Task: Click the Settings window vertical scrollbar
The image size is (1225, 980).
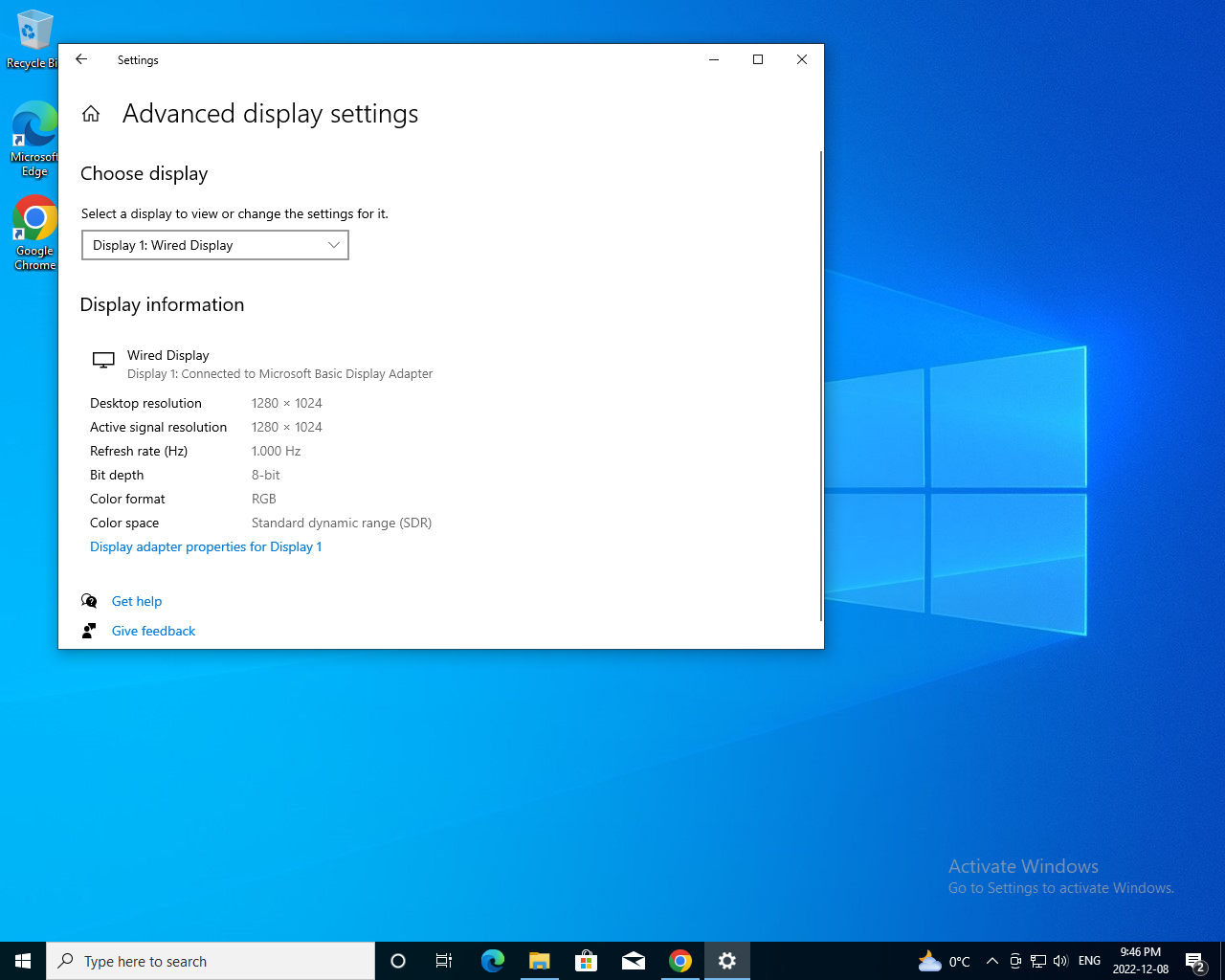Action: (x=820, y=383)
